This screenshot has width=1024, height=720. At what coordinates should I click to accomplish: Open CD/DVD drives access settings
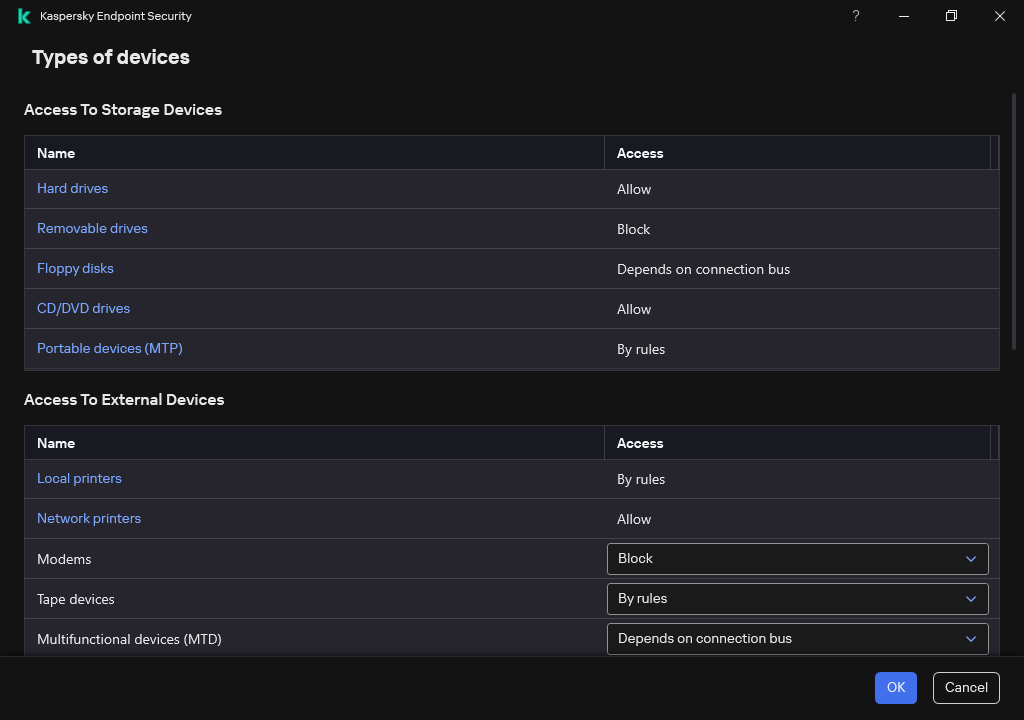[x=83, y=308]
